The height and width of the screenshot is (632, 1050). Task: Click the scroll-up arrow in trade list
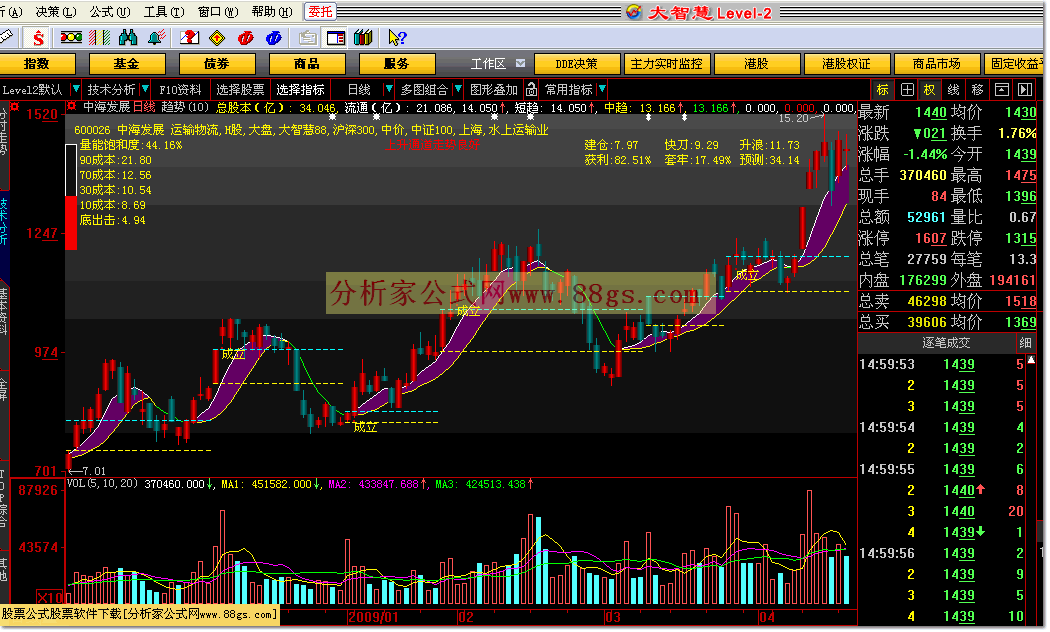pos(1031,360)
